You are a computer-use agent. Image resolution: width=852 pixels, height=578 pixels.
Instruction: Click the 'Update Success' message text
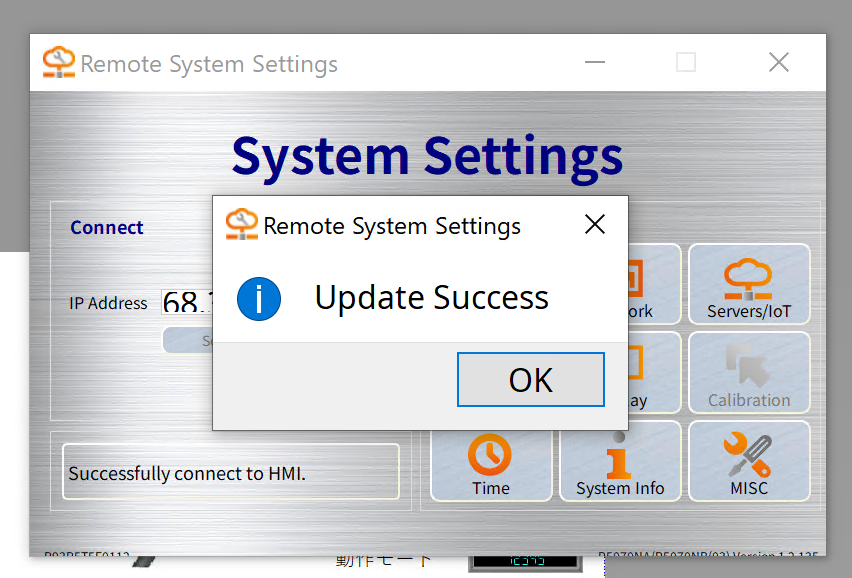click(x=431, y=298)
